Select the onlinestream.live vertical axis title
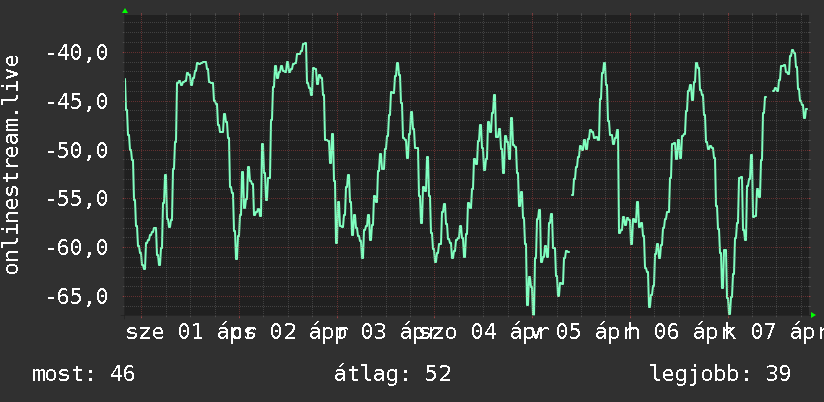Screen dimensions: 824x402 12,164
